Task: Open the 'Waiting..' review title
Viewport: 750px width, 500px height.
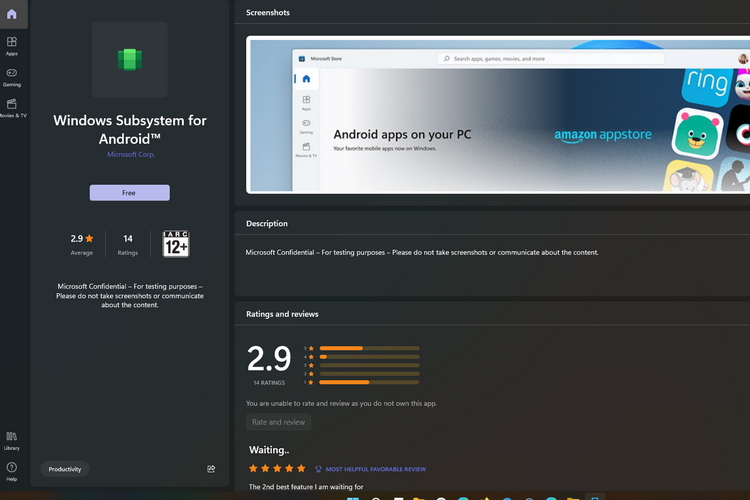Action: tap(269, 450)
